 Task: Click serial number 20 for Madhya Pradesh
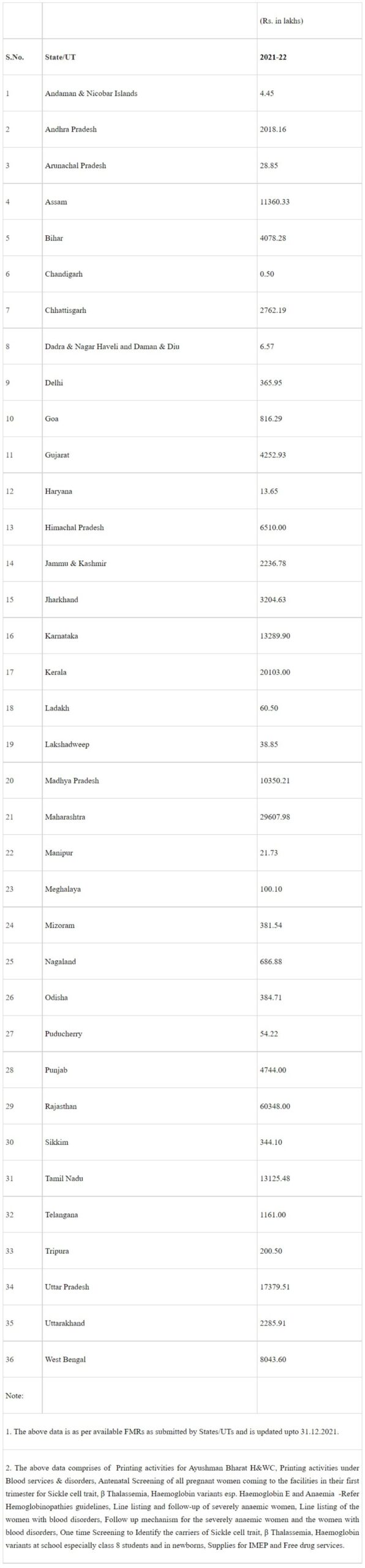[9, 780]
